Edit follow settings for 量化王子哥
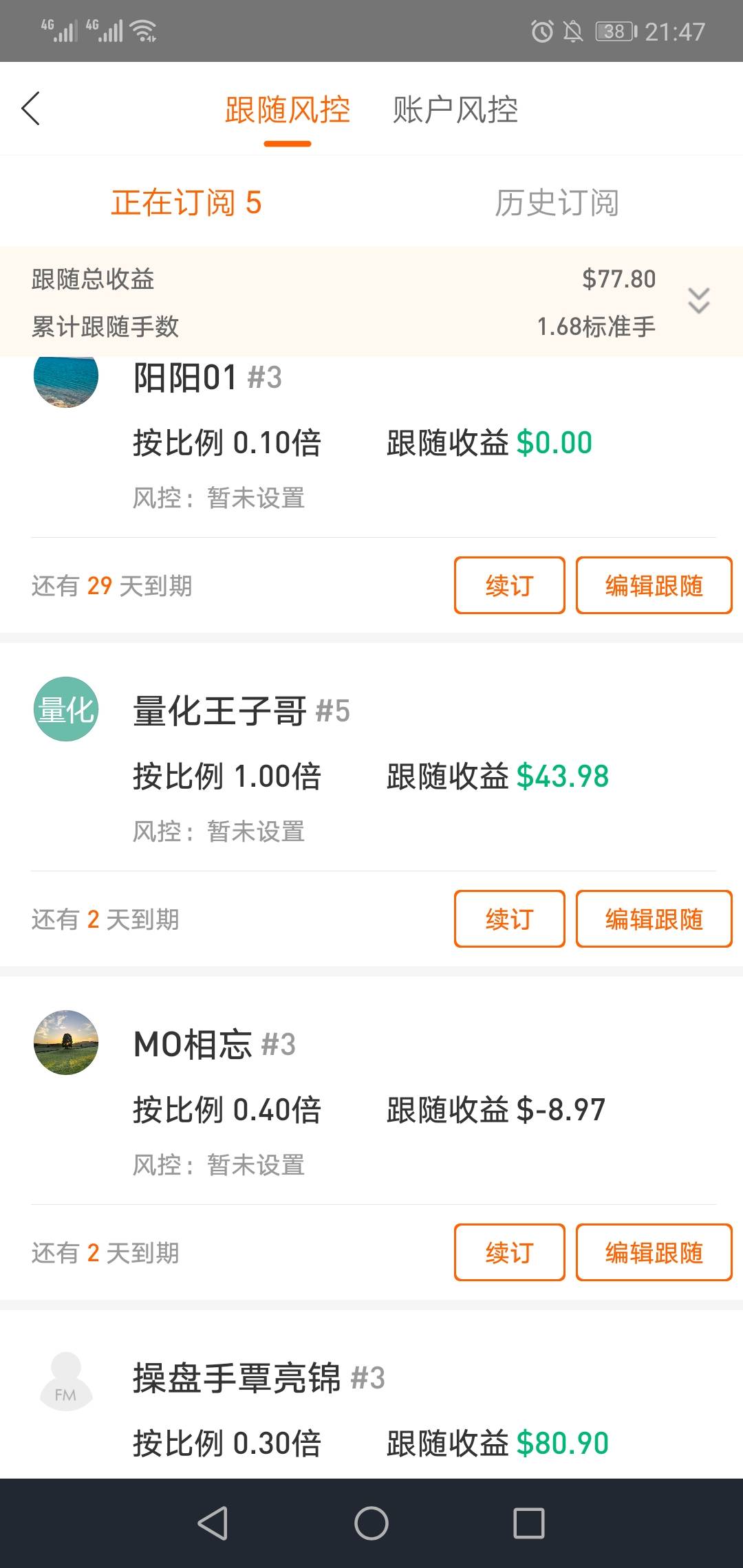 point(654,919)
